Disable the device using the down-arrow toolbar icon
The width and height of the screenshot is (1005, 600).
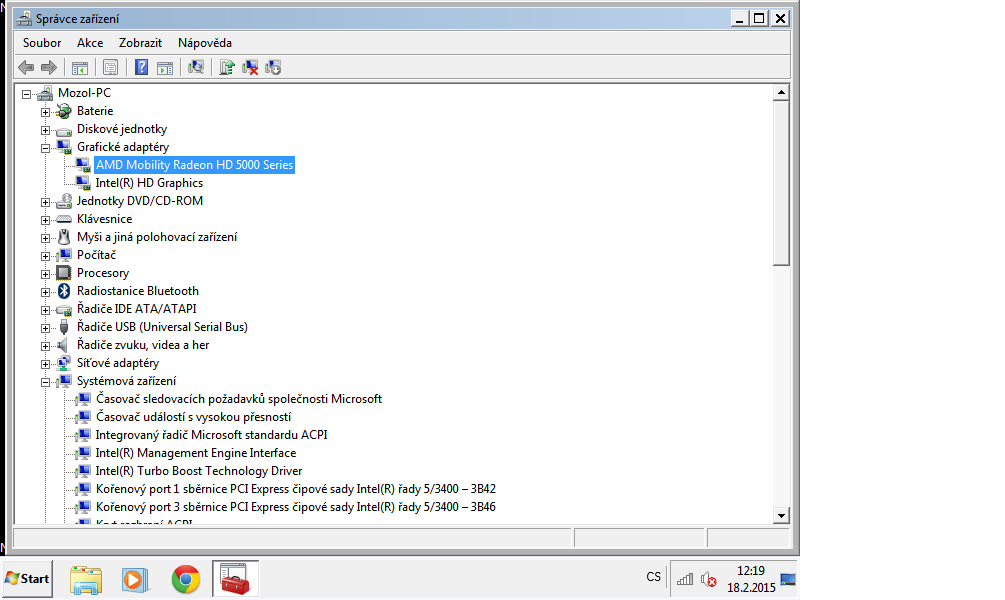tap(273, 67)
